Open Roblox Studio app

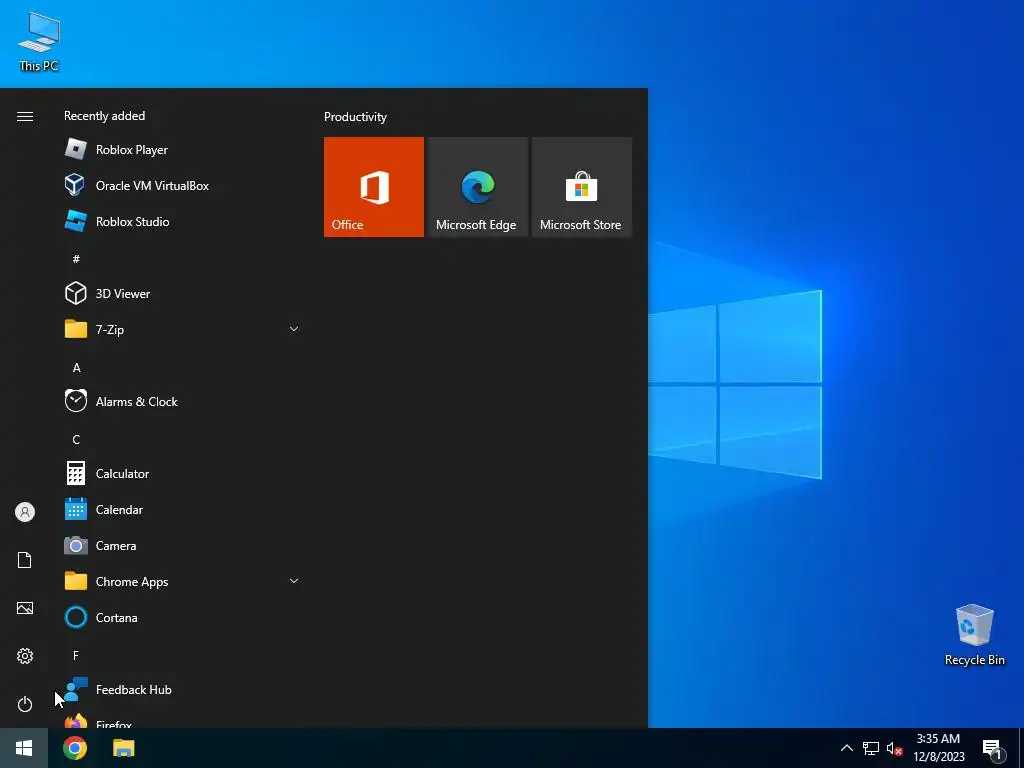(x=182, y=221)
